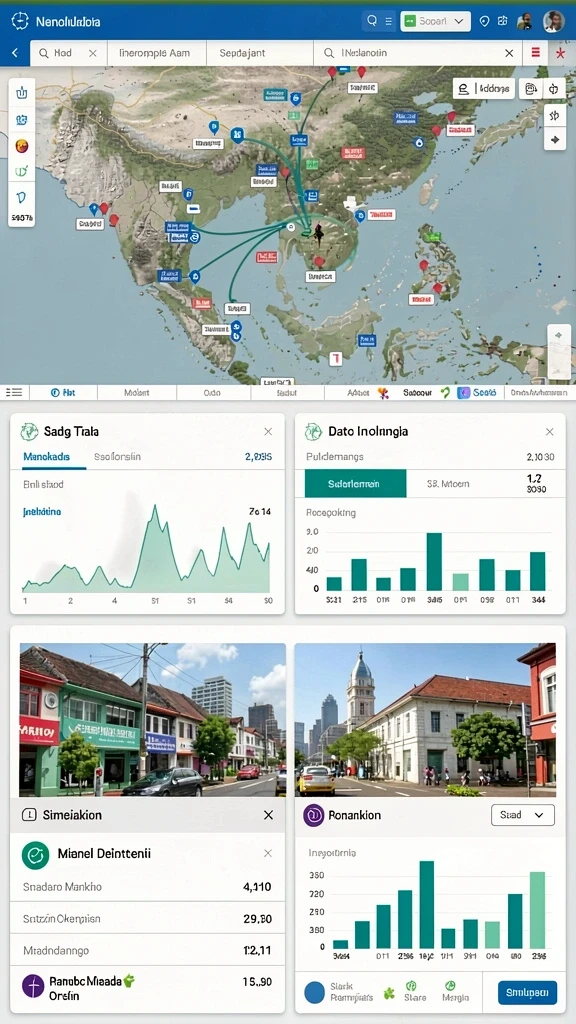This screenshot has width=576, height=1024.
Task: Switch to the Manokadis tab
Action: [x=46, y=456]
